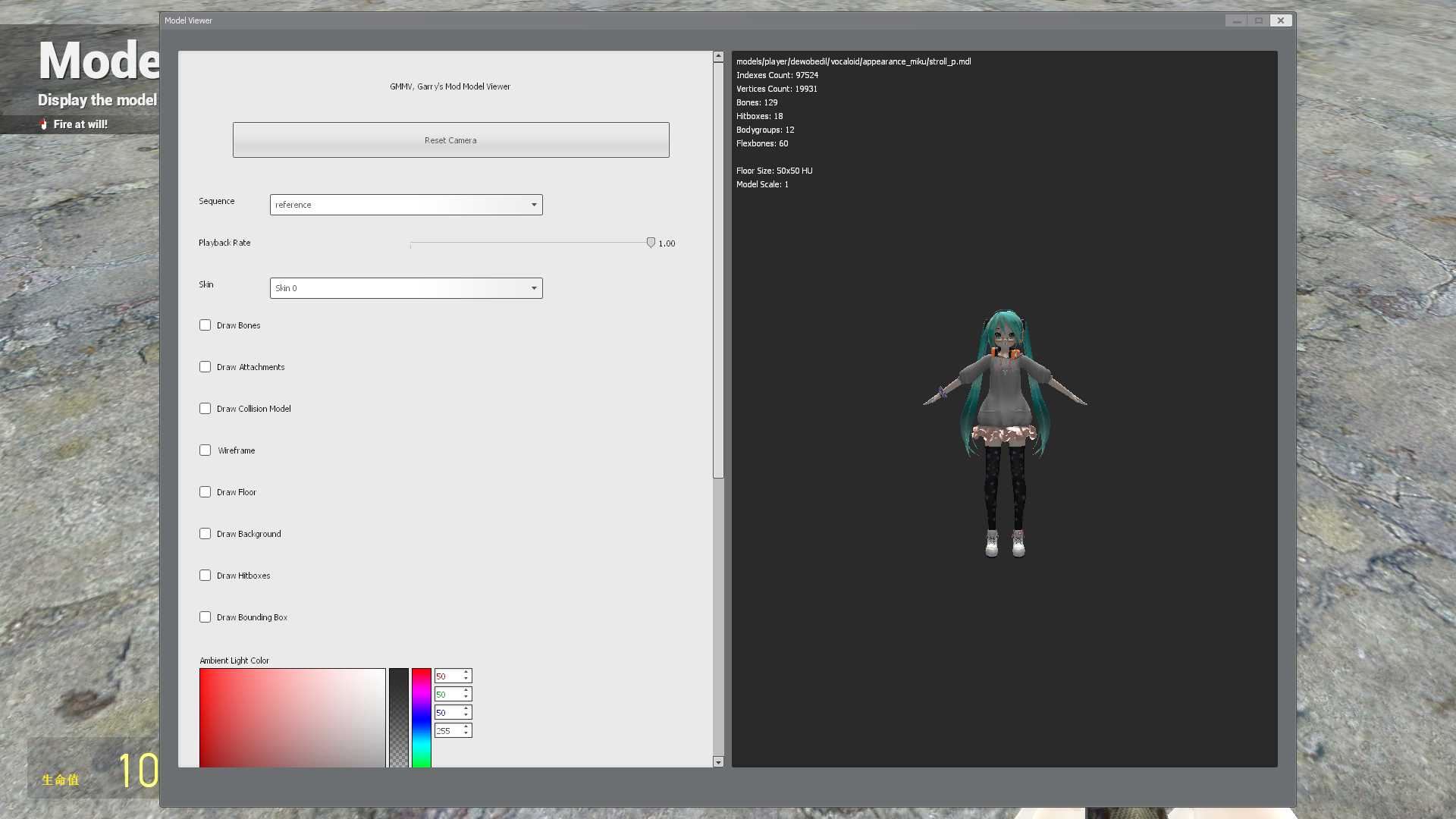Enable the Draw Bones checkbox
The width and height of the screenshot is (1456, 819).
[205, 325]
